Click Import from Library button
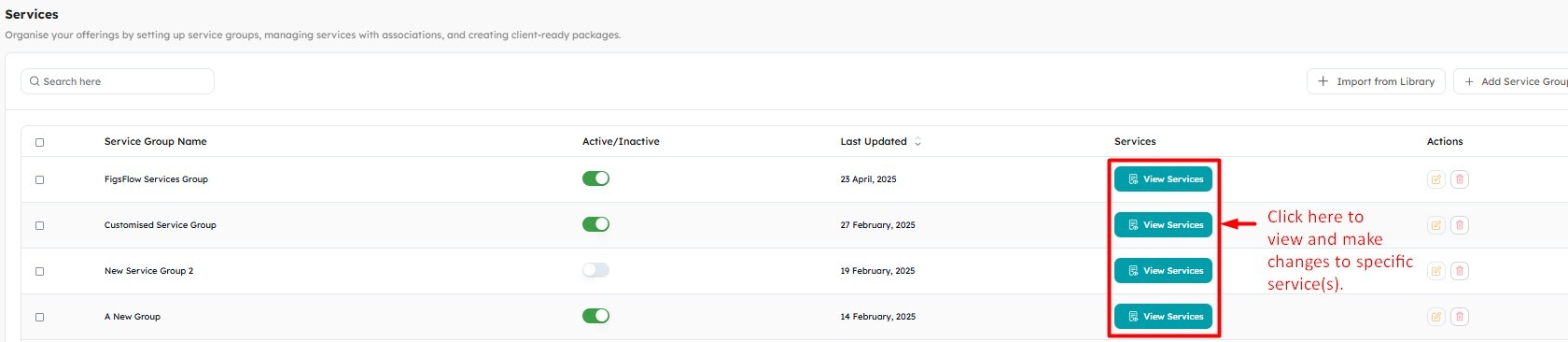The height and width of the screenshot is (342, 1568). point(1376,81)
